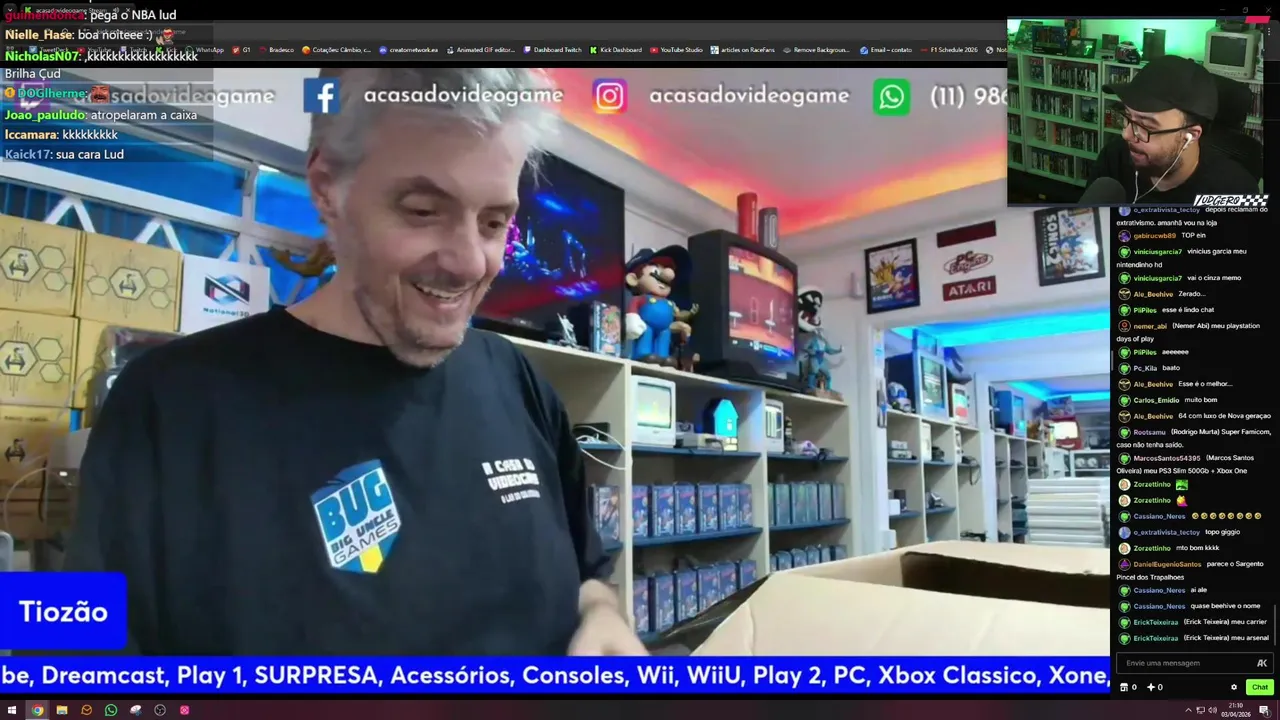Screen dimensions: 1280x720
Task: Open the Windows Start menu
Action: 11,710
